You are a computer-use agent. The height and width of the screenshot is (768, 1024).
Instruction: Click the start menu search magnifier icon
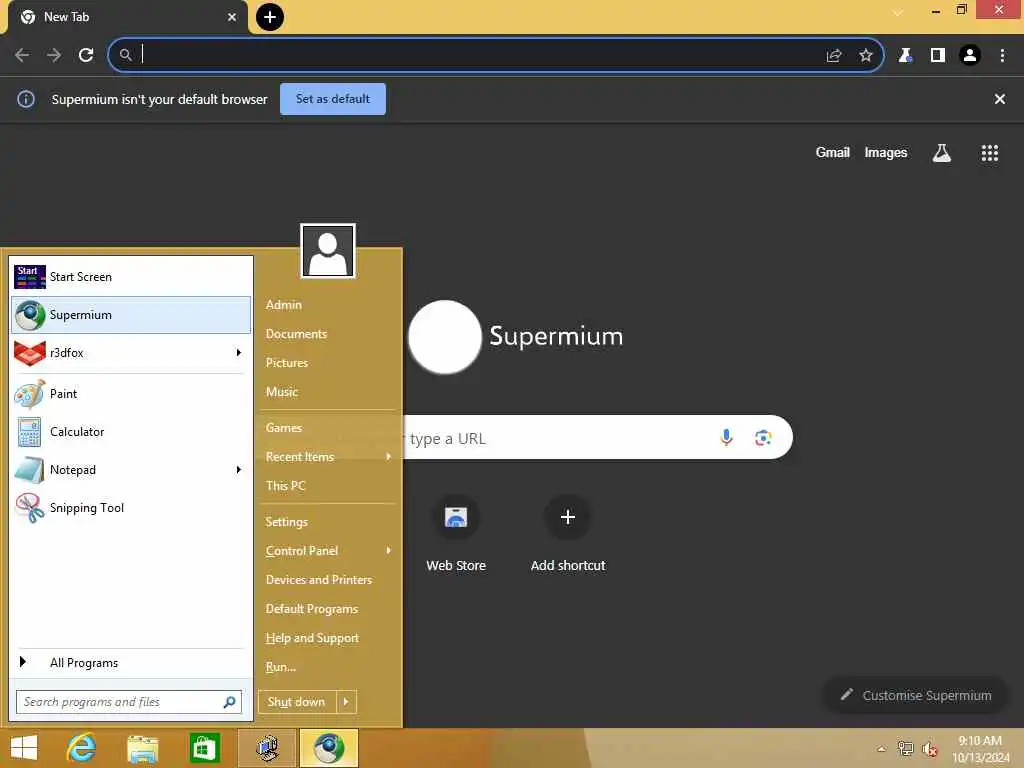click(x=229, y=702)
